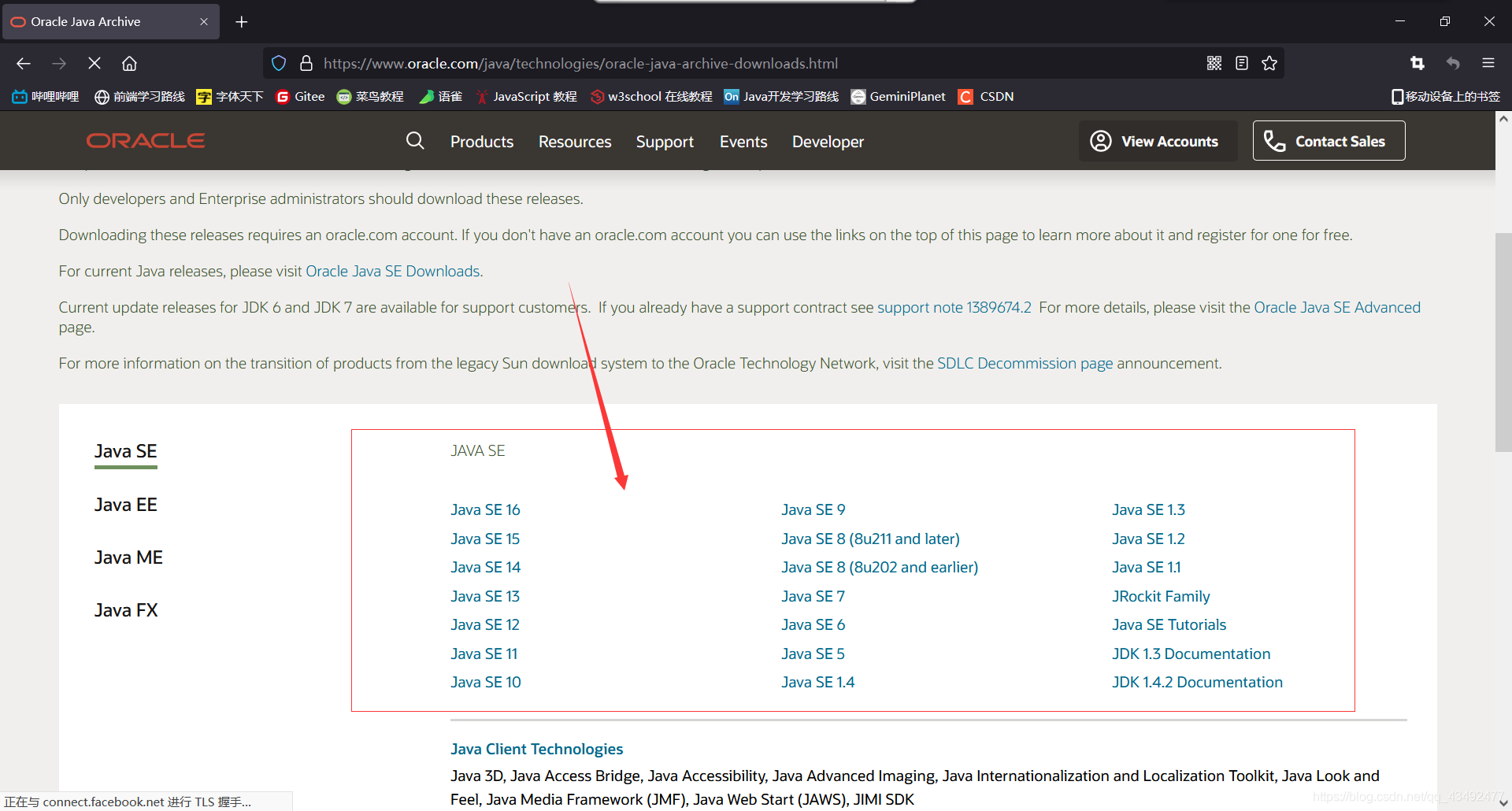Image resolution: width=1512 pixels, height=811 pixels.
Task: Click the browser back arrow
Action: pos(24,63)
